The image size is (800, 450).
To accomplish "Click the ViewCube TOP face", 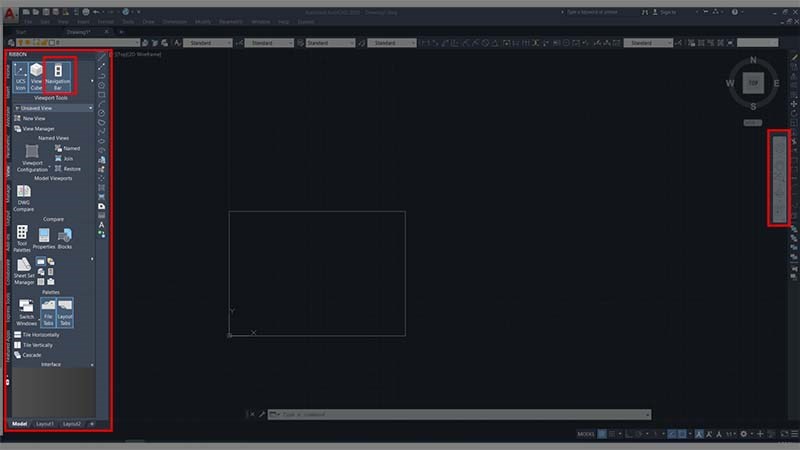I will point(753,83).
